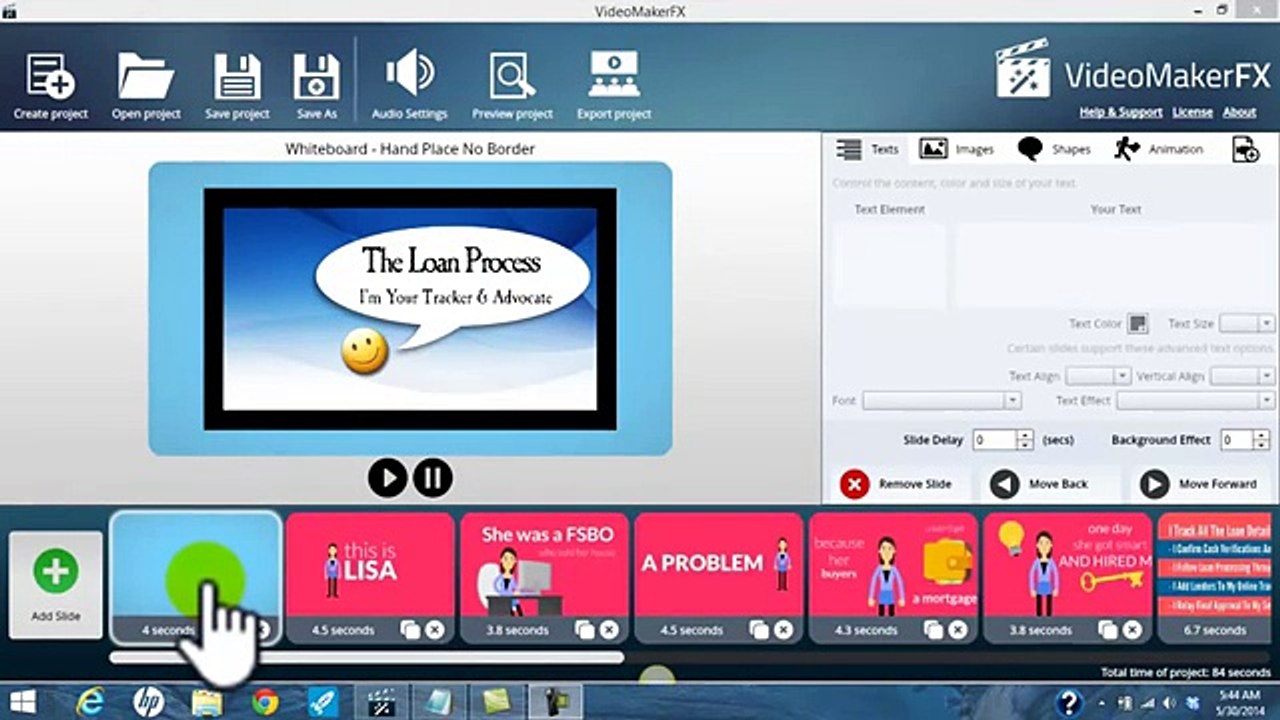Delete the 'this is LISA' slide
This screenshot has height=720, width=1280.
[434, 630]
